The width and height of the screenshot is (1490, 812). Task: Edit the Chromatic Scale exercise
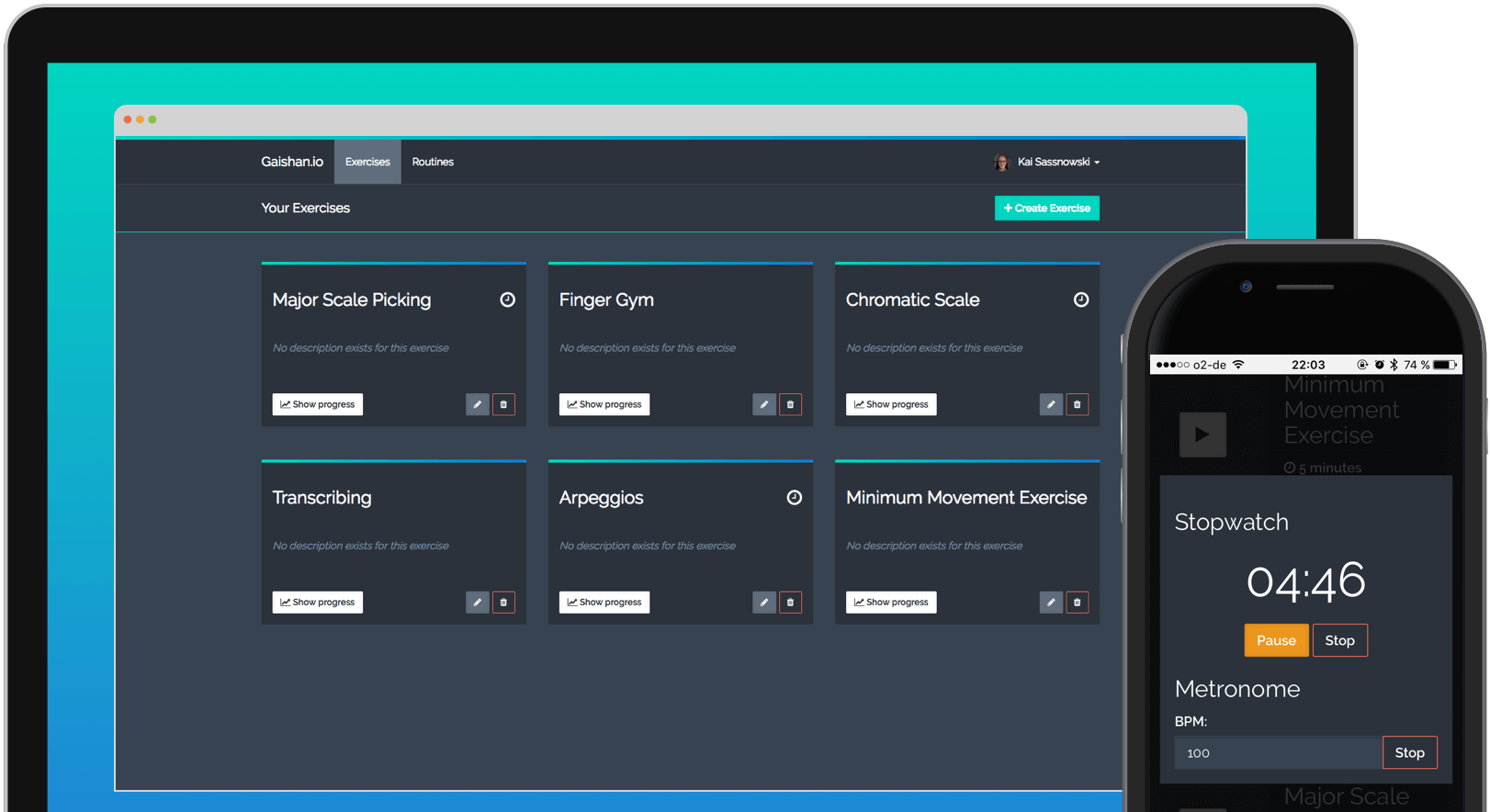[1051, 404]
